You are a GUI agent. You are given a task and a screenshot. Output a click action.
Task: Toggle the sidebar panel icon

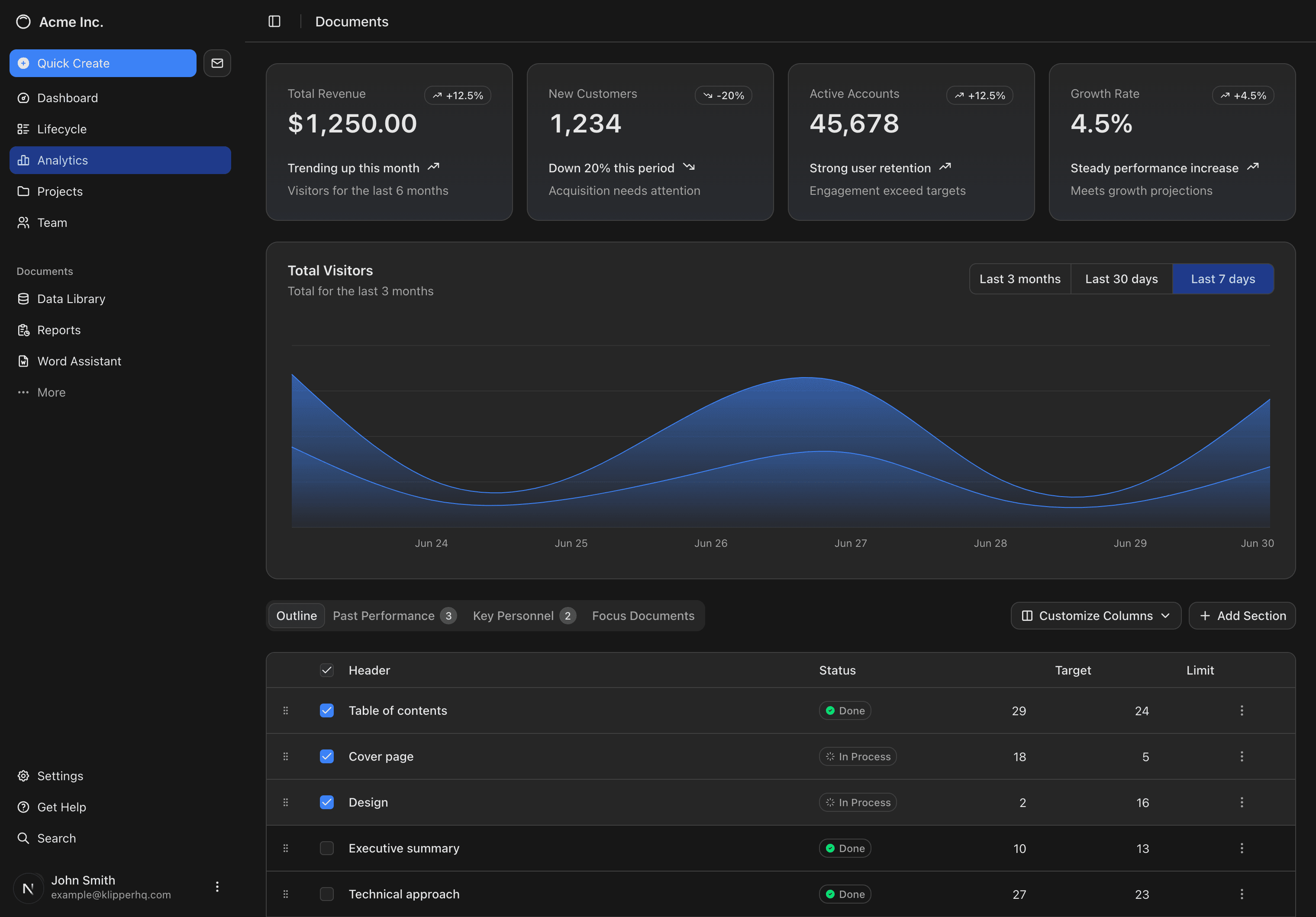point(274,21)
